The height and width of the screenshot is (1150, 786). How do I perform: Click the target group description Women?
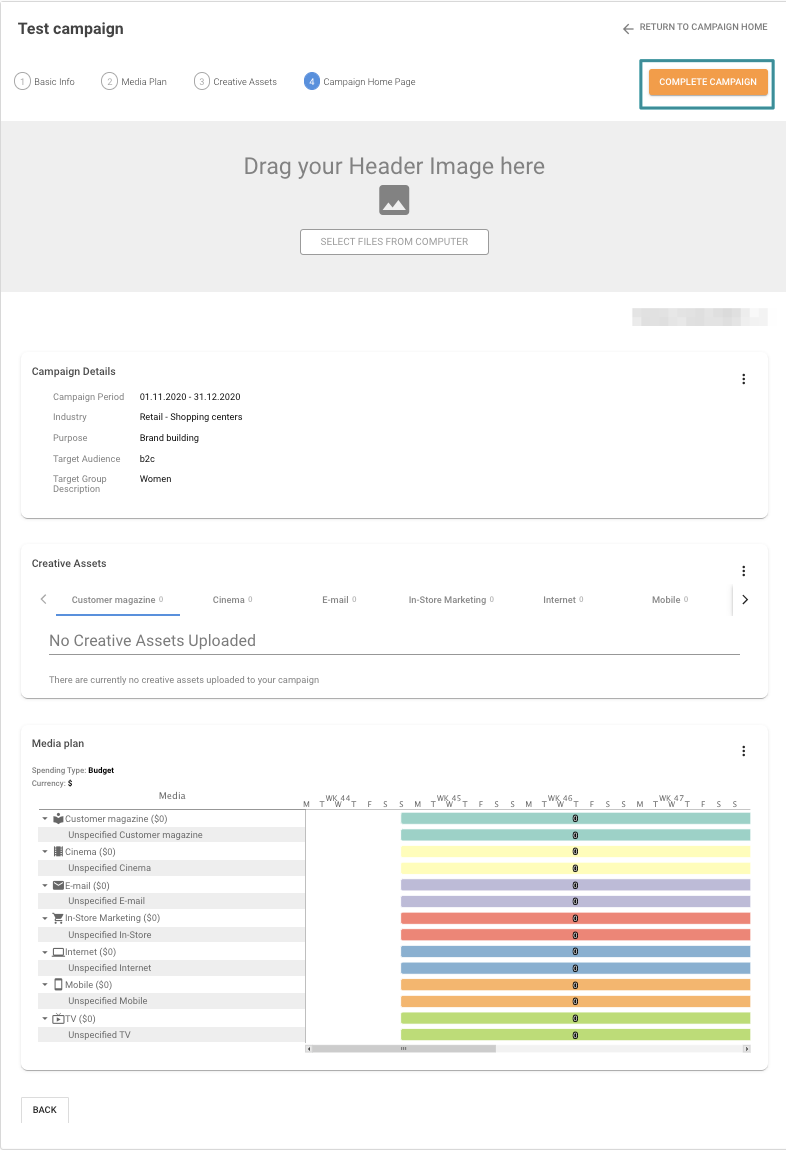click(x=155, y=479)
